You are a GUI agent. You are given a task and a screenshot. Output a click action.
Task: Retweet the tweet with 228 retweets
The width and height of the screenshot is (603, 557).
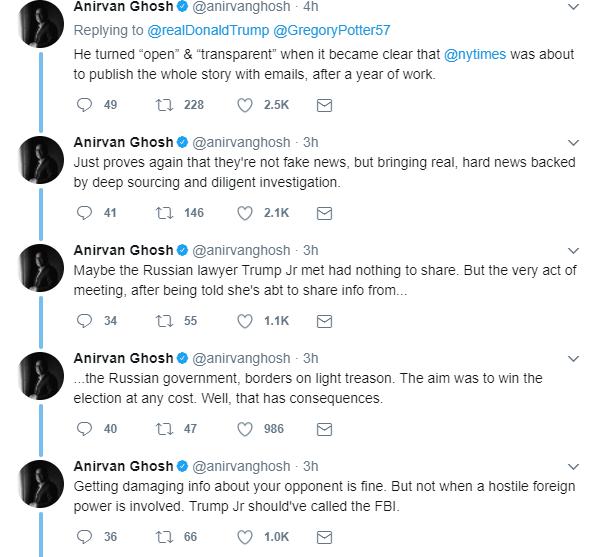pyautogui.click(x=164, y=105)
